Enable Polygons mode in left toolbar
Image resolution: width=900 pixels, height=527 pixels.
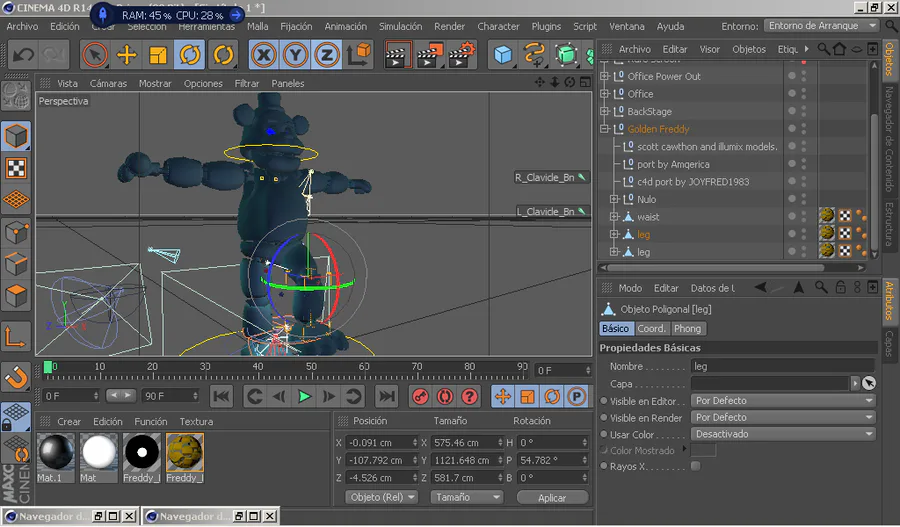16,296
